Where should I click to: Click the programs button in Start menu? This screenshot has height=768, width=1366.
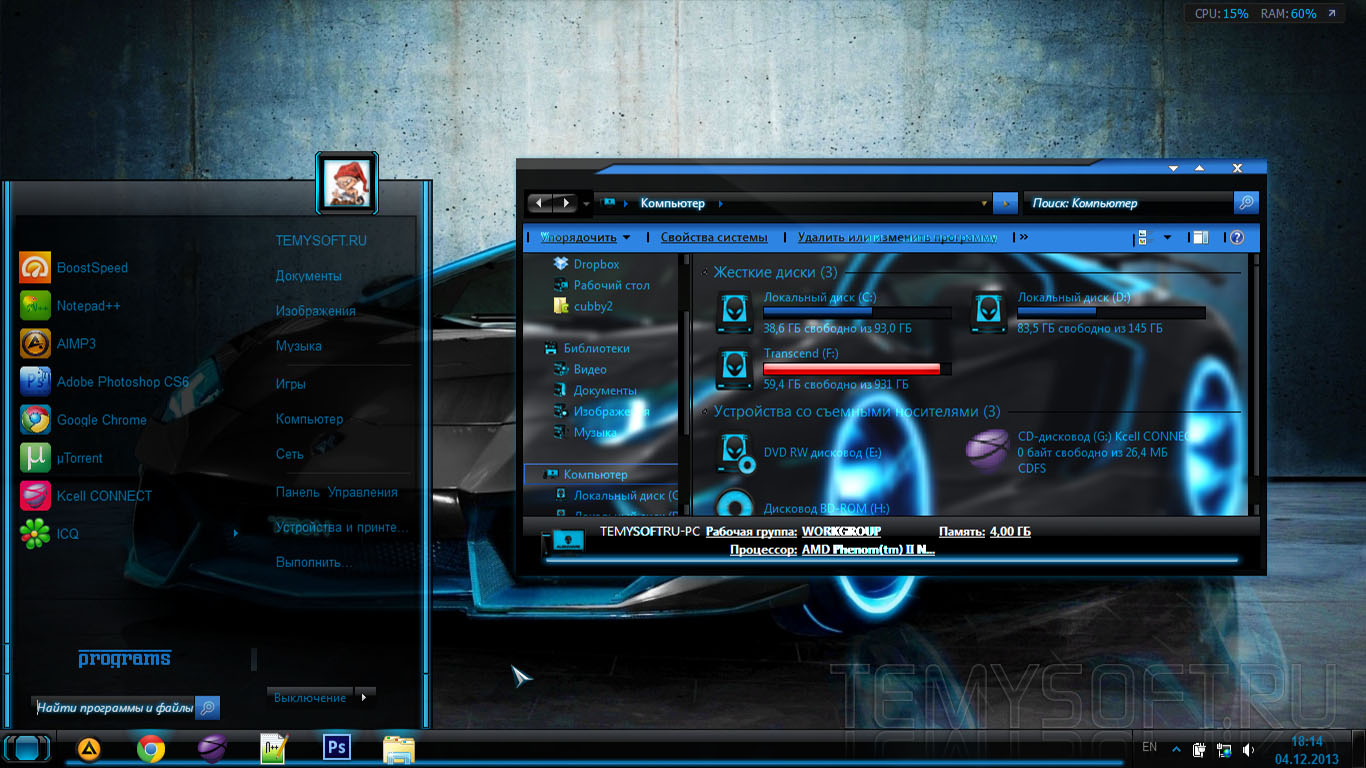(125, 659)
